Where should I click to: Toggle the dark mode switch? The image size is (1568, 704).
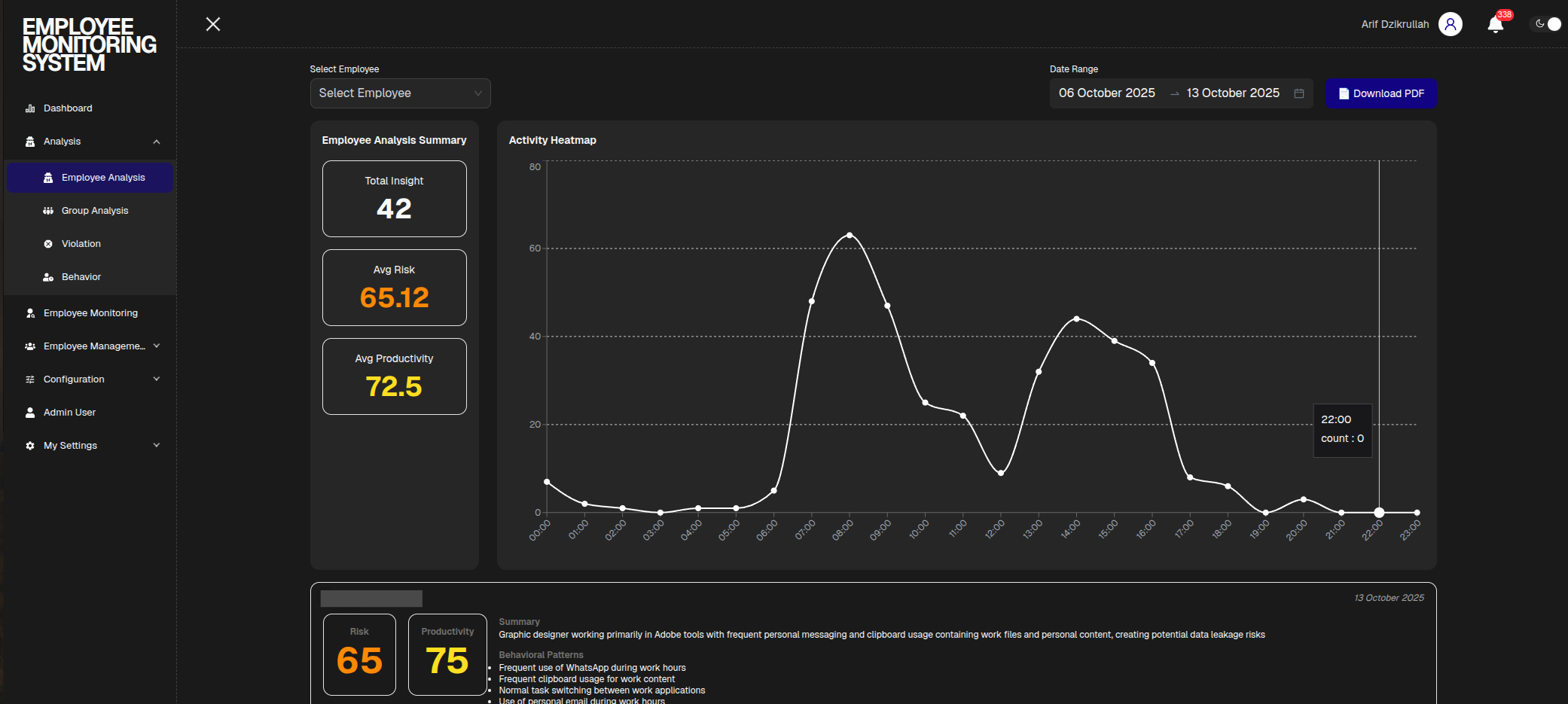[x=1546, y=23]
